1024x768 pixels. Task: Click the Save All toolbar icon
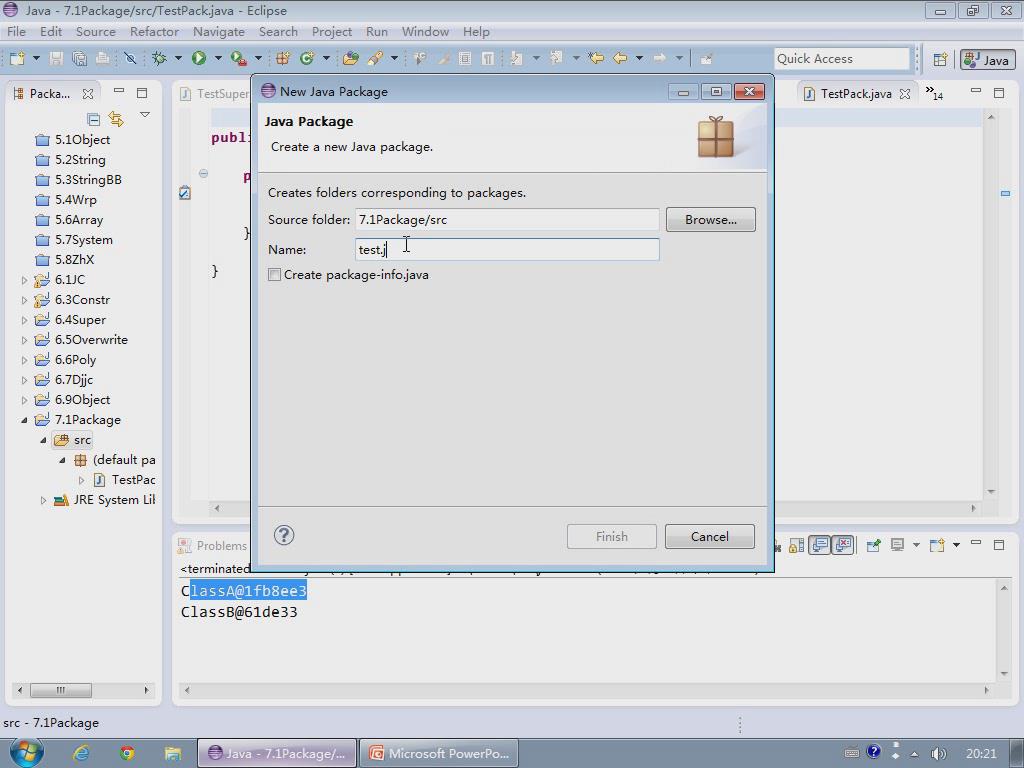pyautogui.click(x=79, y=59)
